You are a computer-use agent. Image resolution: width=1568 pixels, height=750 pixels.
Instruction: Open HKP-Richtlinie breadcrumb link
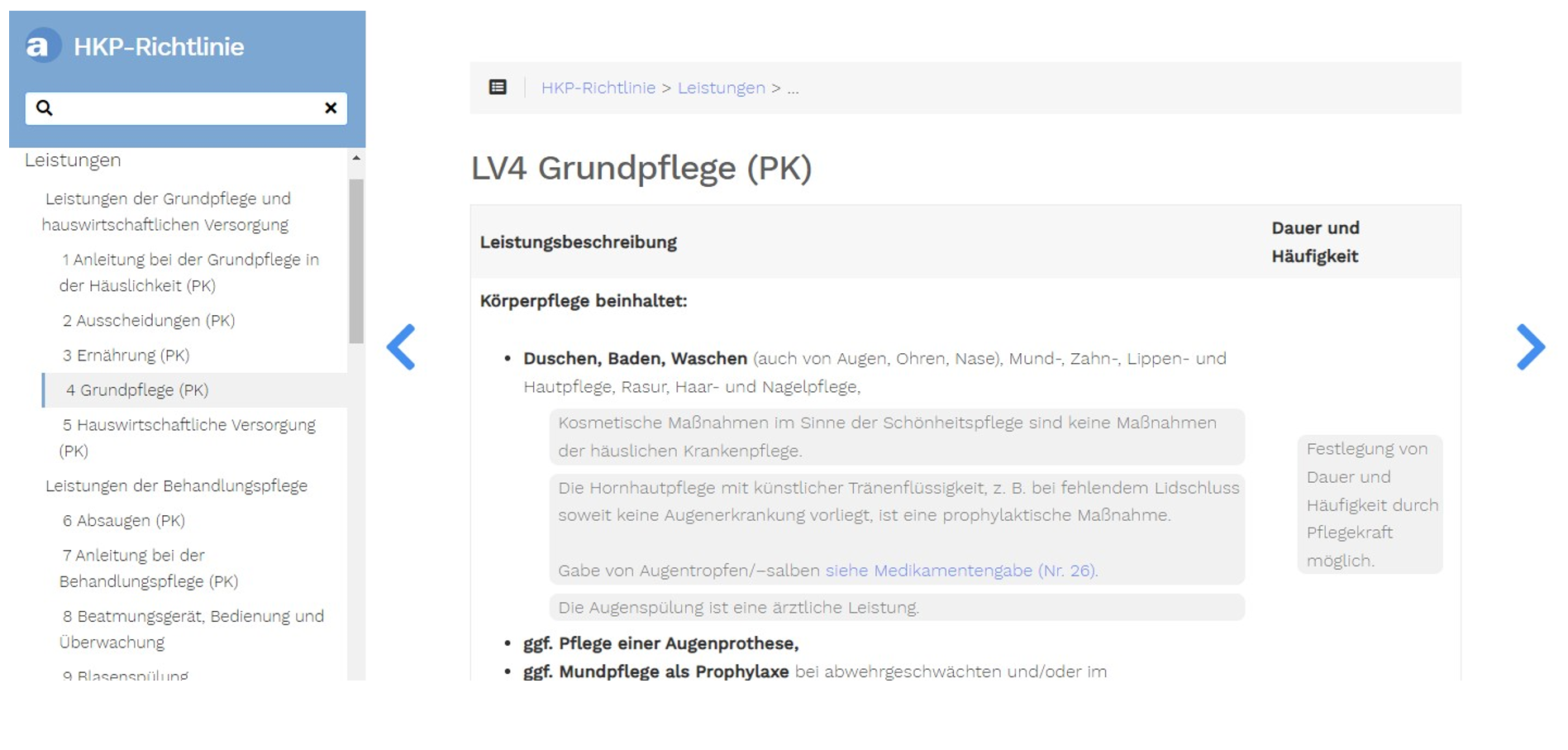[x=598, y=88]
